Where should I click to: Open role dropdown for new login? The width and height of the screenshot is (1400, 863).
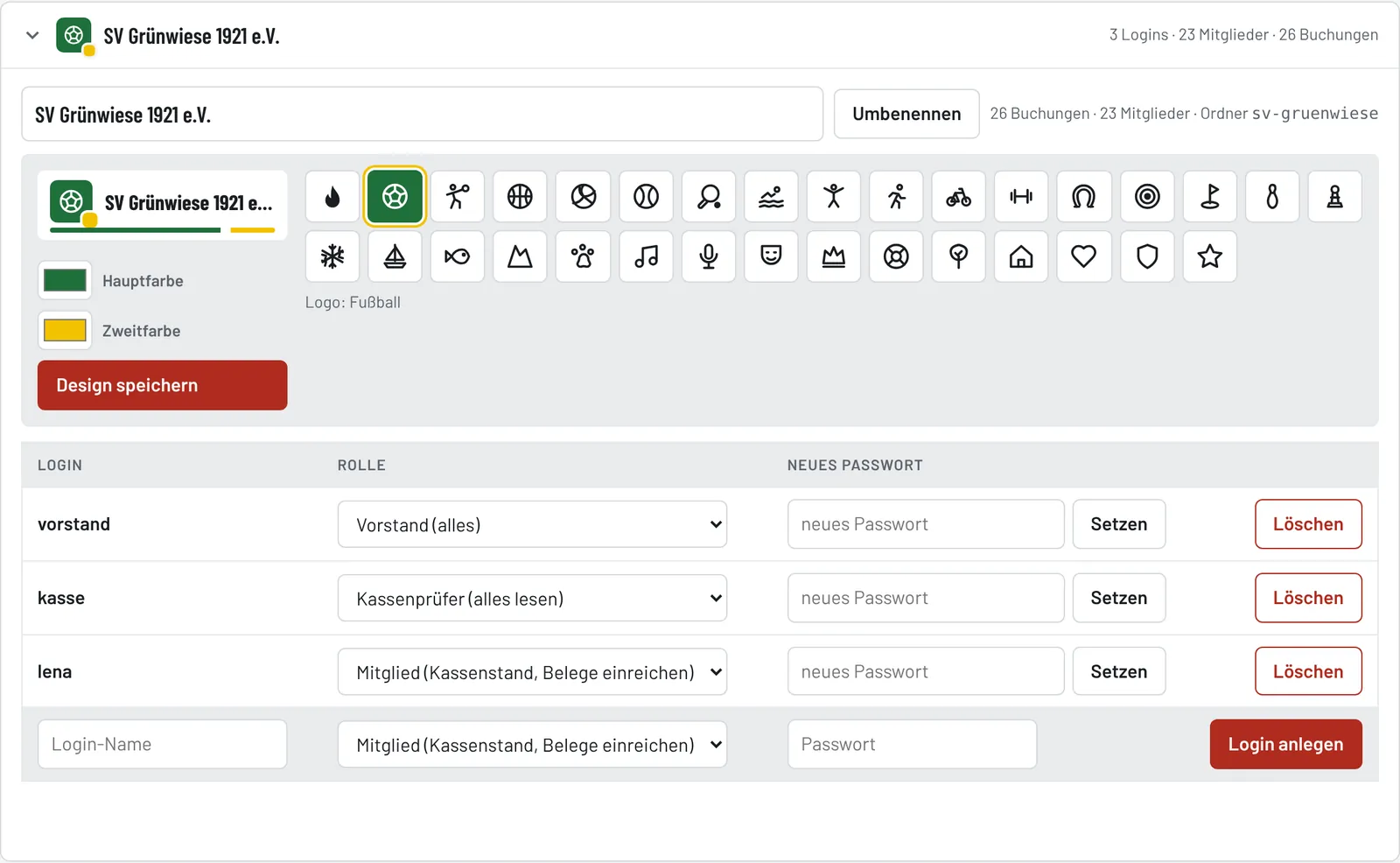(x=532, y=744)
